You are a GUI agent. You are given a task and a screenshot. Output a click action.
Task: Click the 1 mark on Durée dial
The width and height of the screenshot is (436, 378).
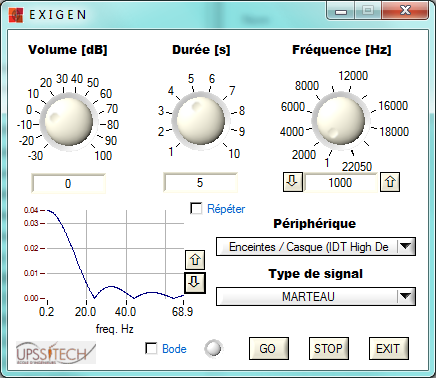171,152
